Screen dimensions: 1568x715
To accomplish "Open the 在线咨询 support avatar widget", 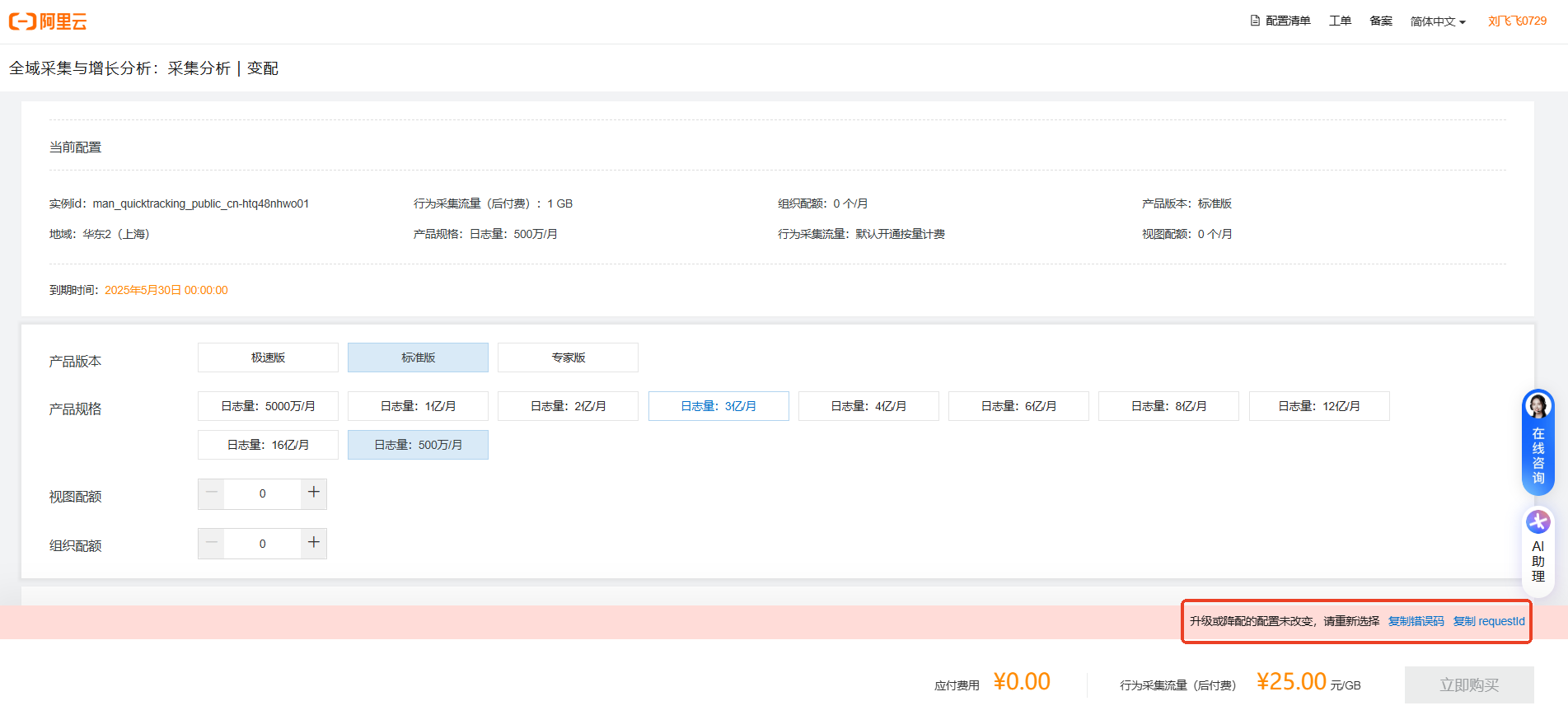I will 1538,442.
